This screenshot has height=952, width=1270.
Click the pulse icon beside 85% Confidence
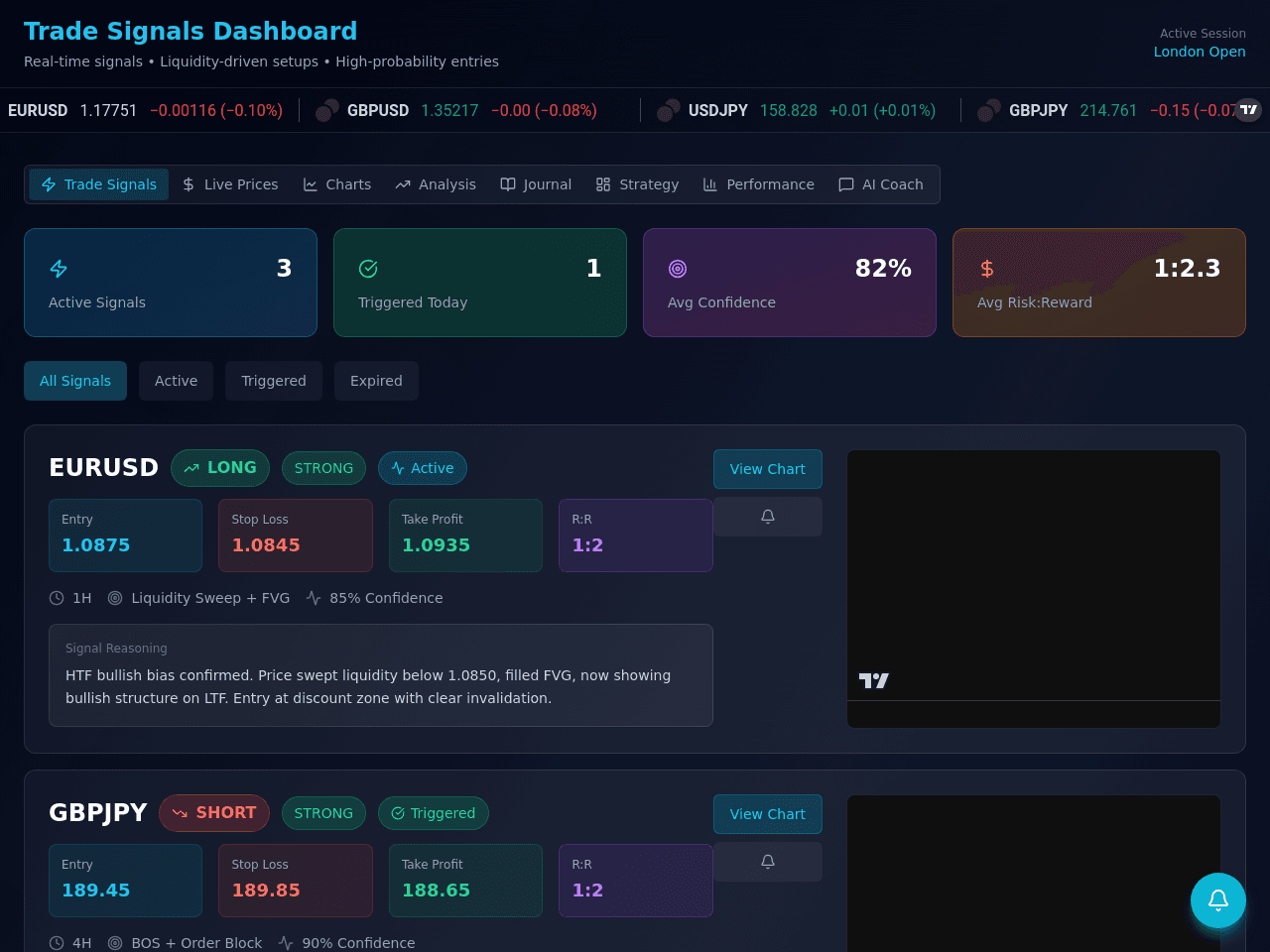314,598
